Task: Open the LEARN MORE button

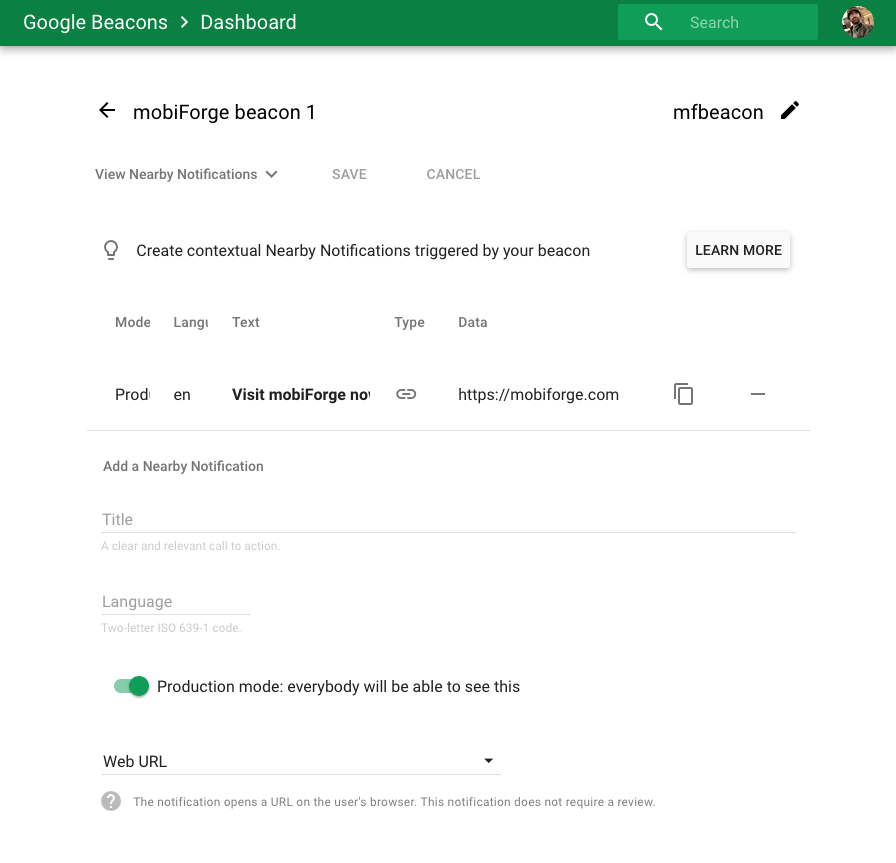Action: (x=738, y=250)
